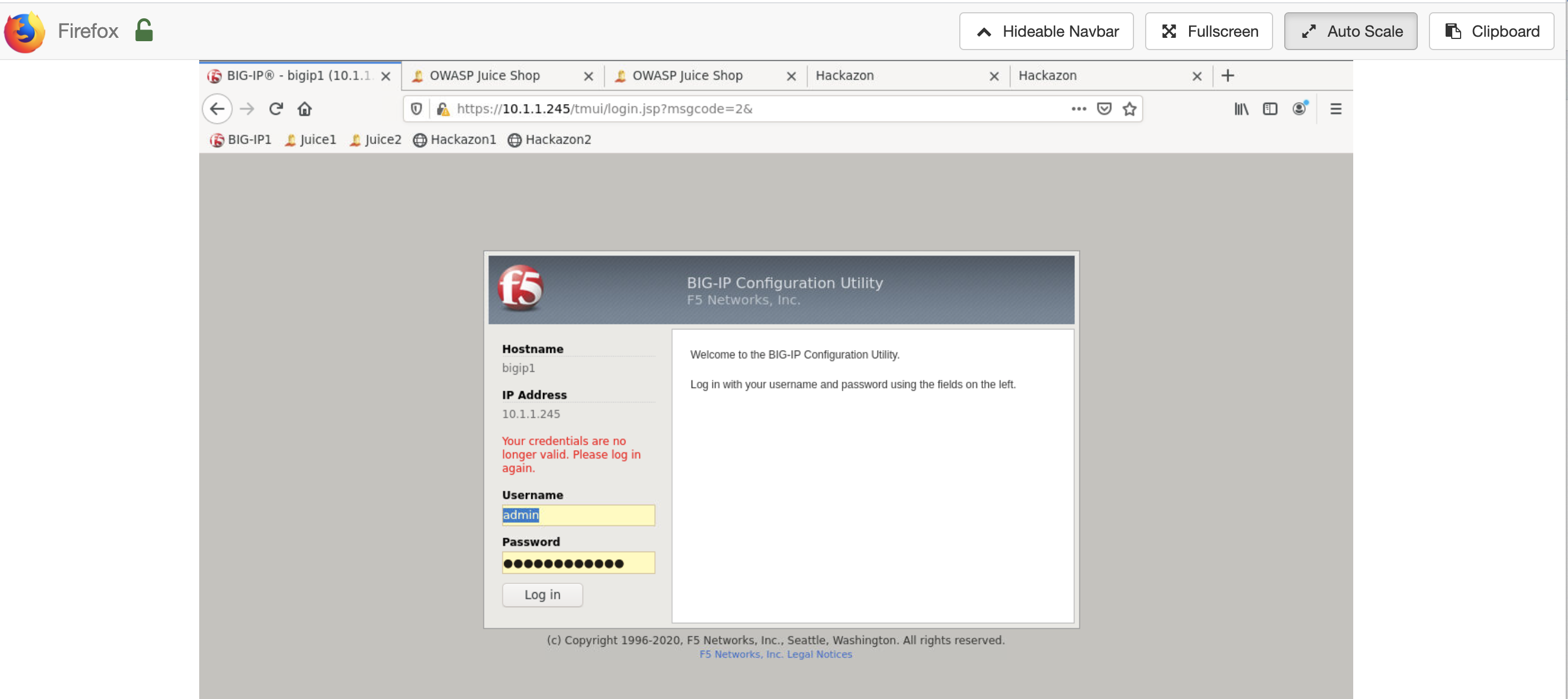Viewport: 1568px width, 699px height.
Task: Close the first OWASP Juice Shop tab
Action: [588, 76]
